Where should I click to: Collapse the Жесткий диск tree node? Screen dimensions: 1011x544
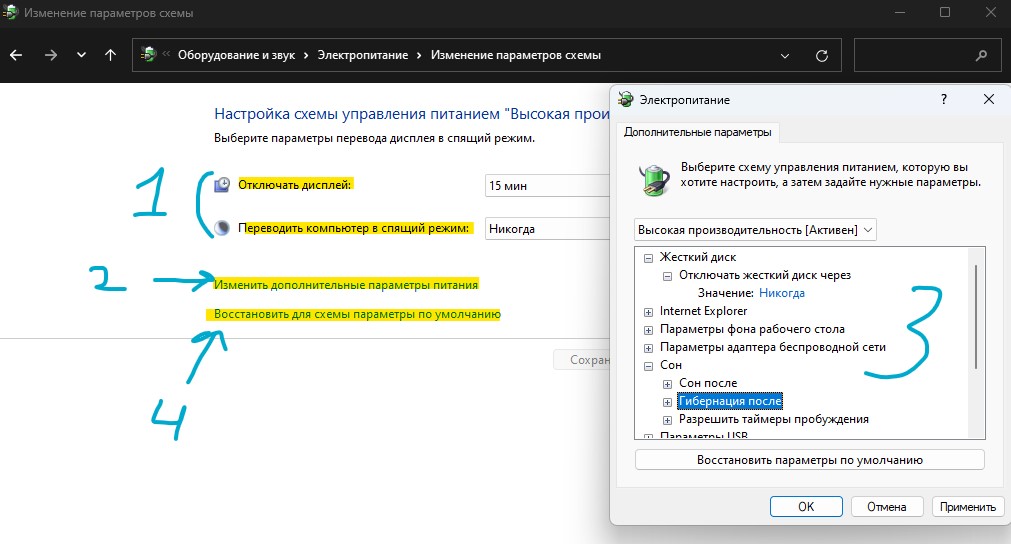click(x=648, y=258)
